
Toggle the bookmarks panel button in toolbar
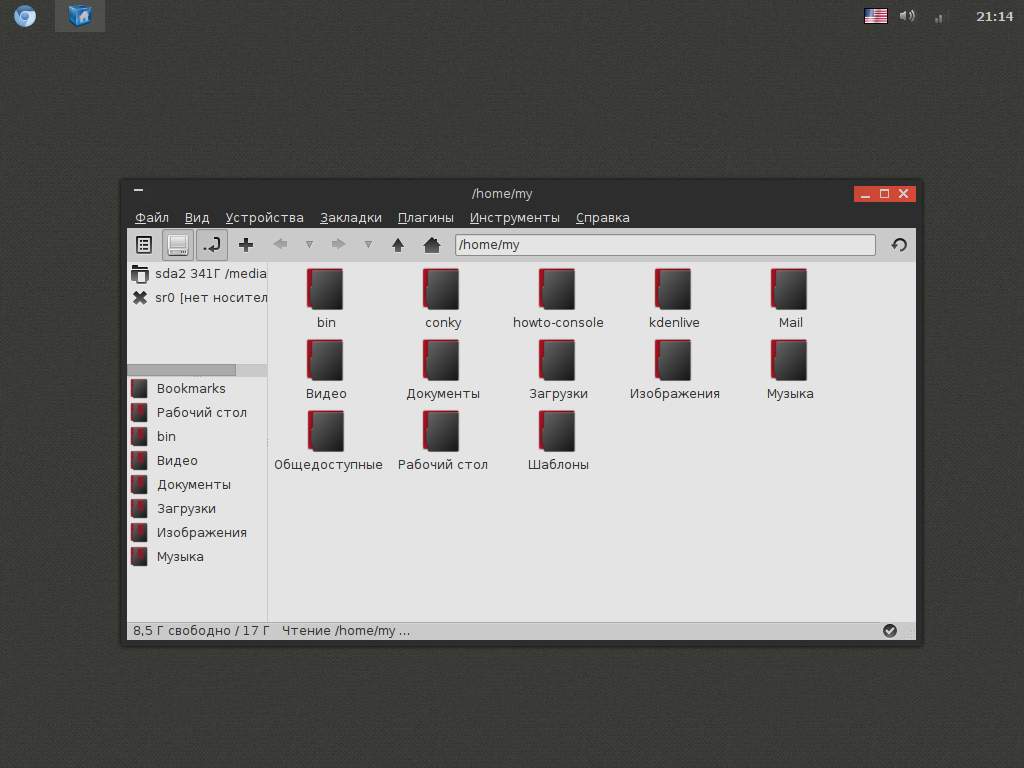144,245
